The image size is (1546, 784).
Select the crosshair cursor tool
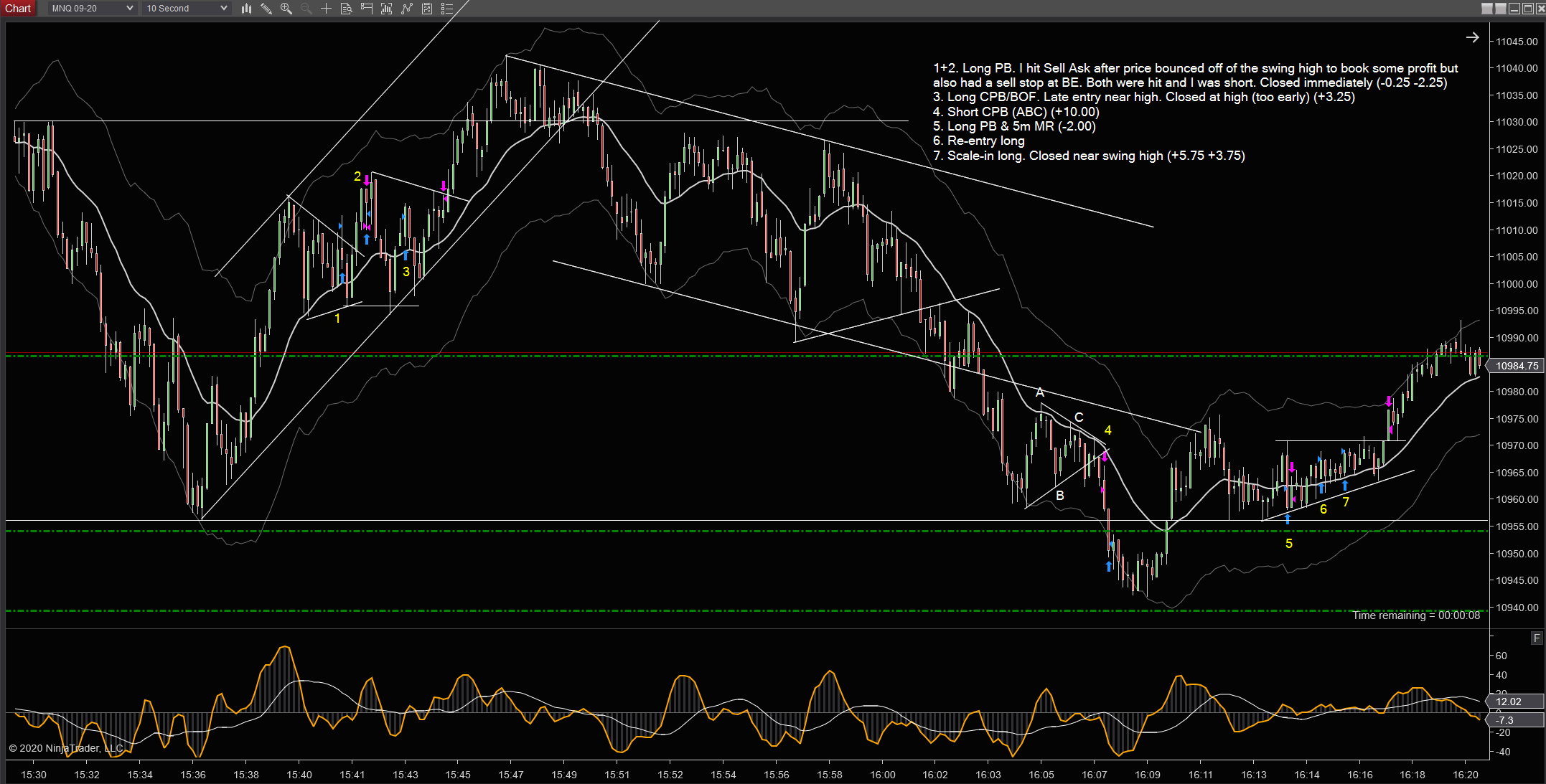[x=327, y=9]
